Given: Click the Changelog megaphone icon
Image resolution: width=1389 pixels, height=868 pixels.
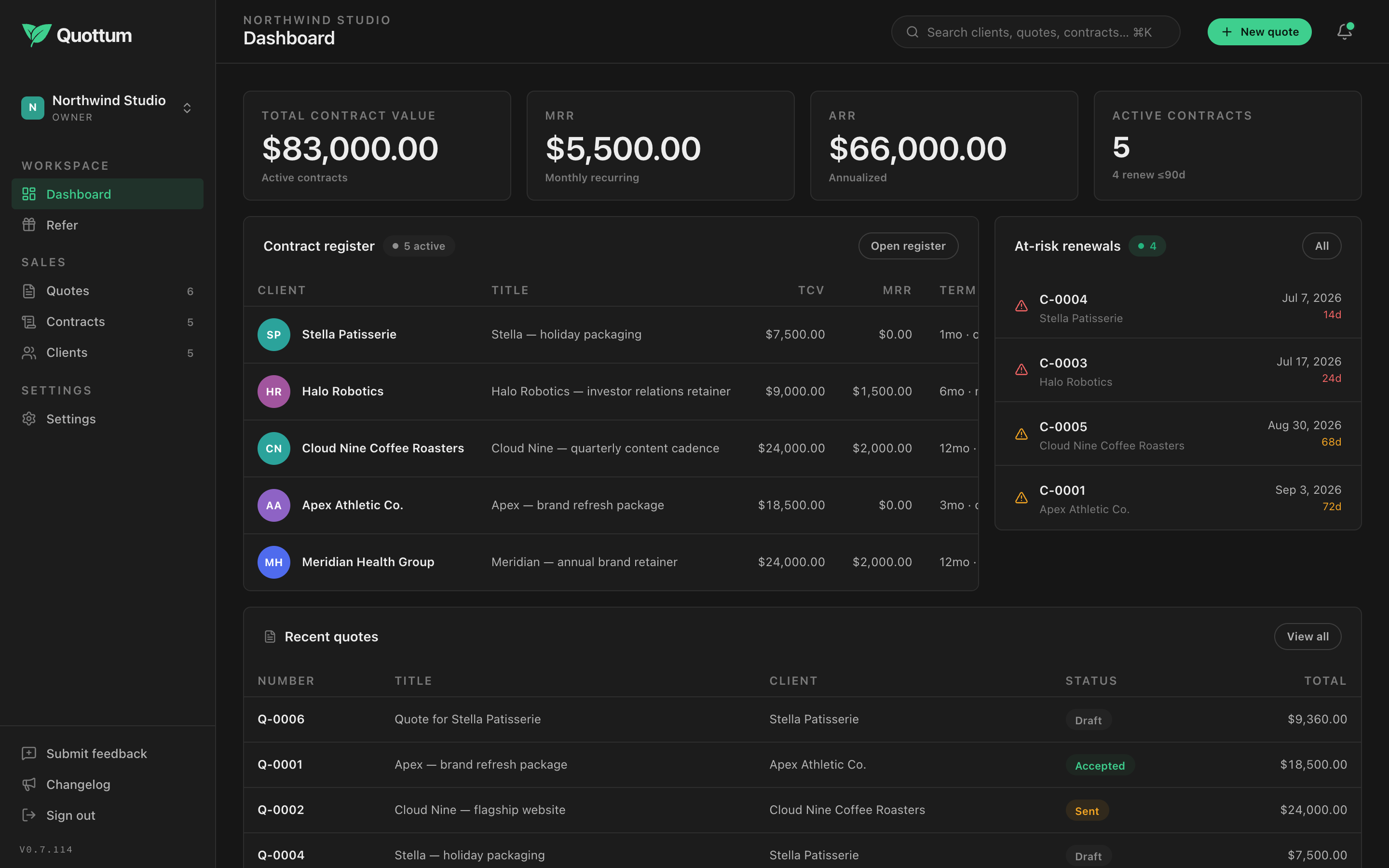Looking at the screenshot, I should 29,784.
